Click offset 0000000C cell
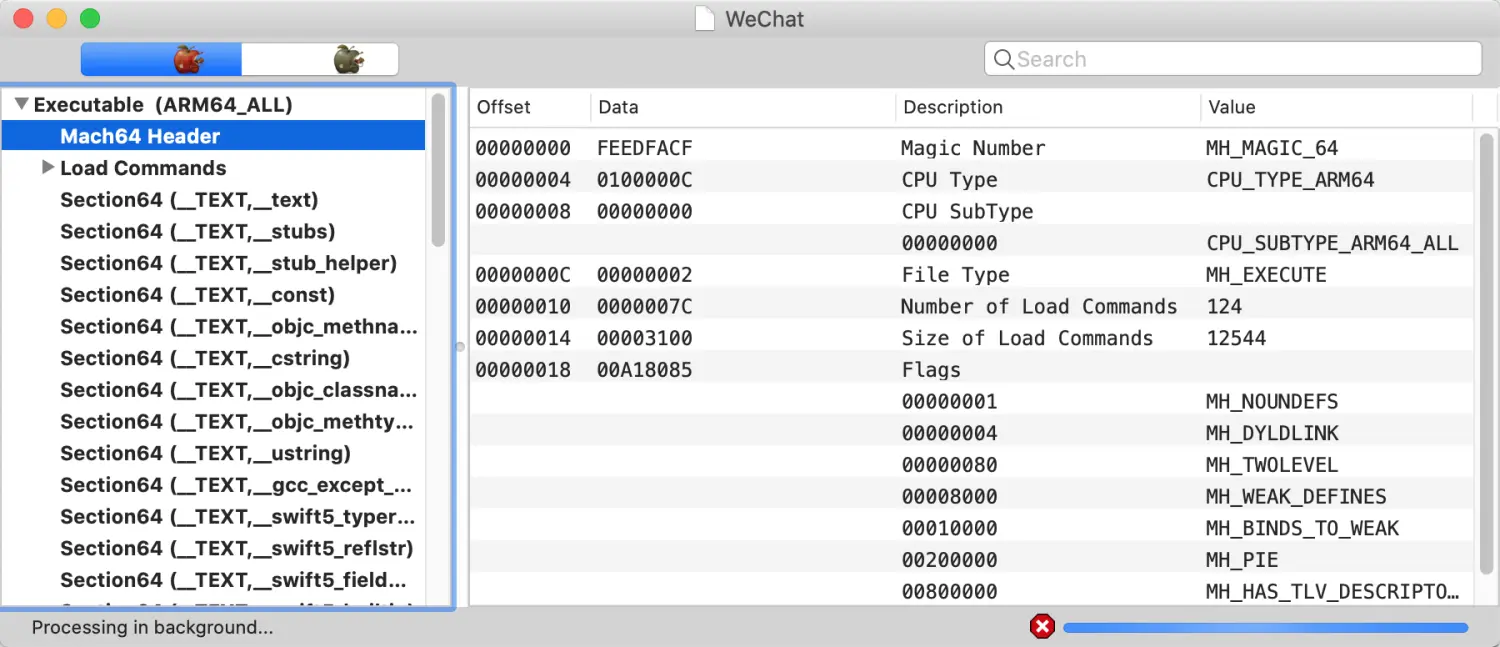Image resolution: width=1500 pixels, height=647 pixels. [523, 275]
